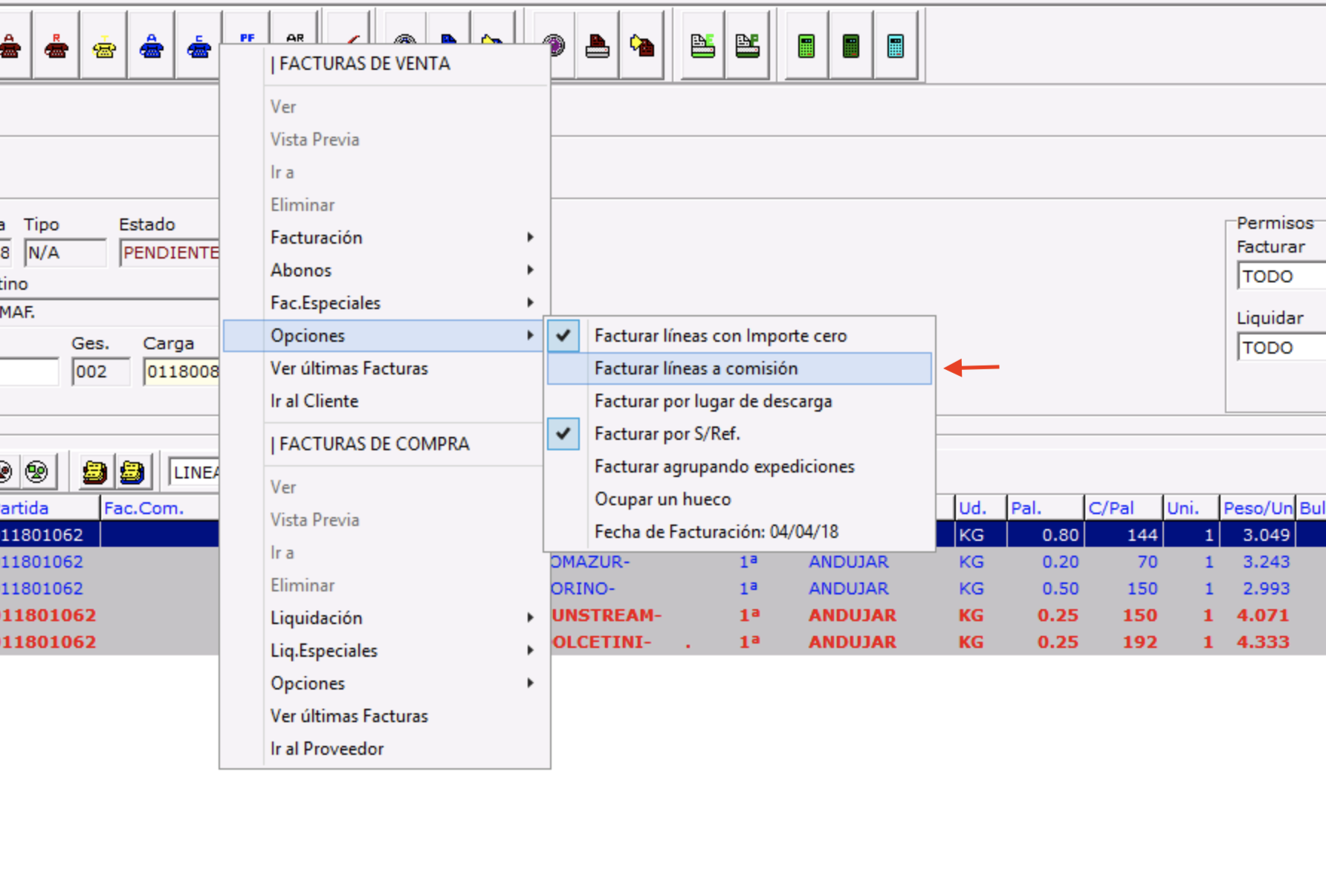Click the yellow folder stack icon with blue base

coord(132,472)
